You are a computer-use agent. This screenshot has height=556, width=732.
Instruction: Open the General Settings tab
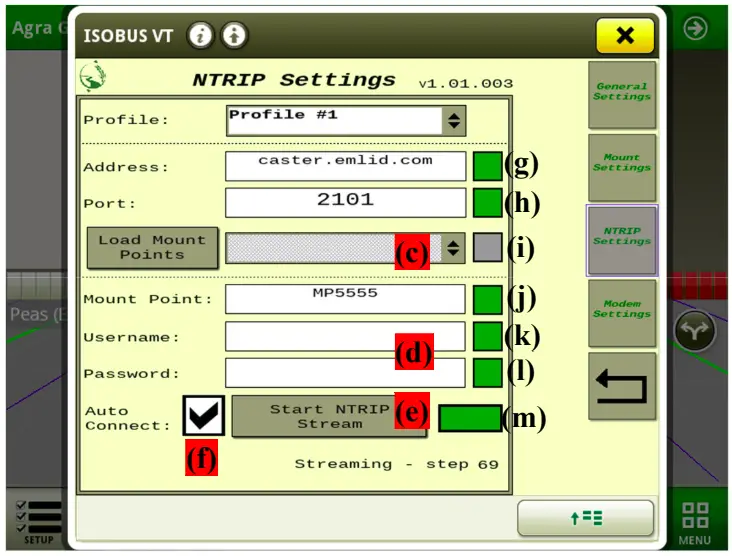point(622,95)
